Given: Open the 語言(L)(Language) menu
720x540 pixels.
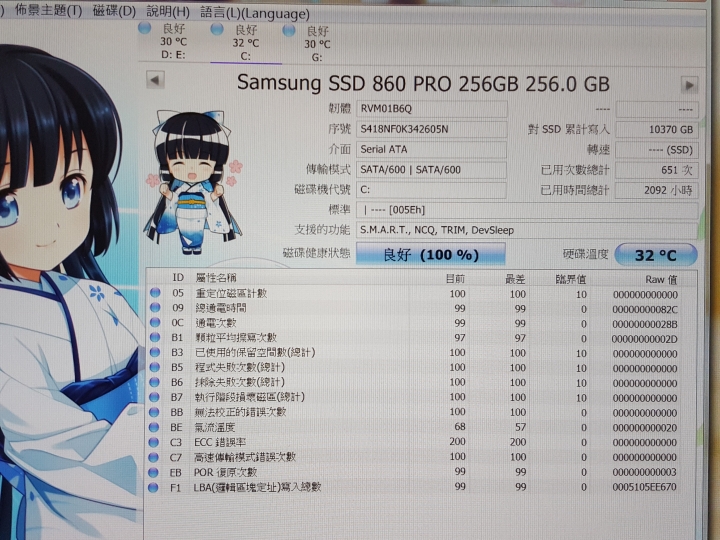Looking at the screenshot, I should point(255,13).
